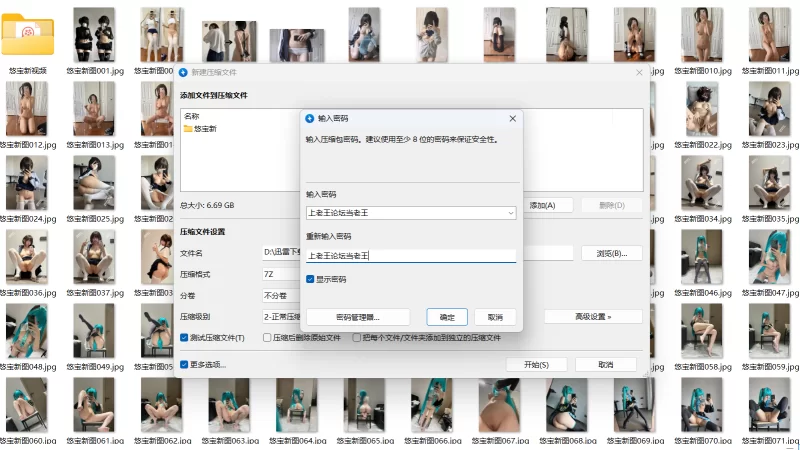Select file name 悠宝新图035.jpg in Explorer
The image size is (800, 450).
click(x=770, y=219)
